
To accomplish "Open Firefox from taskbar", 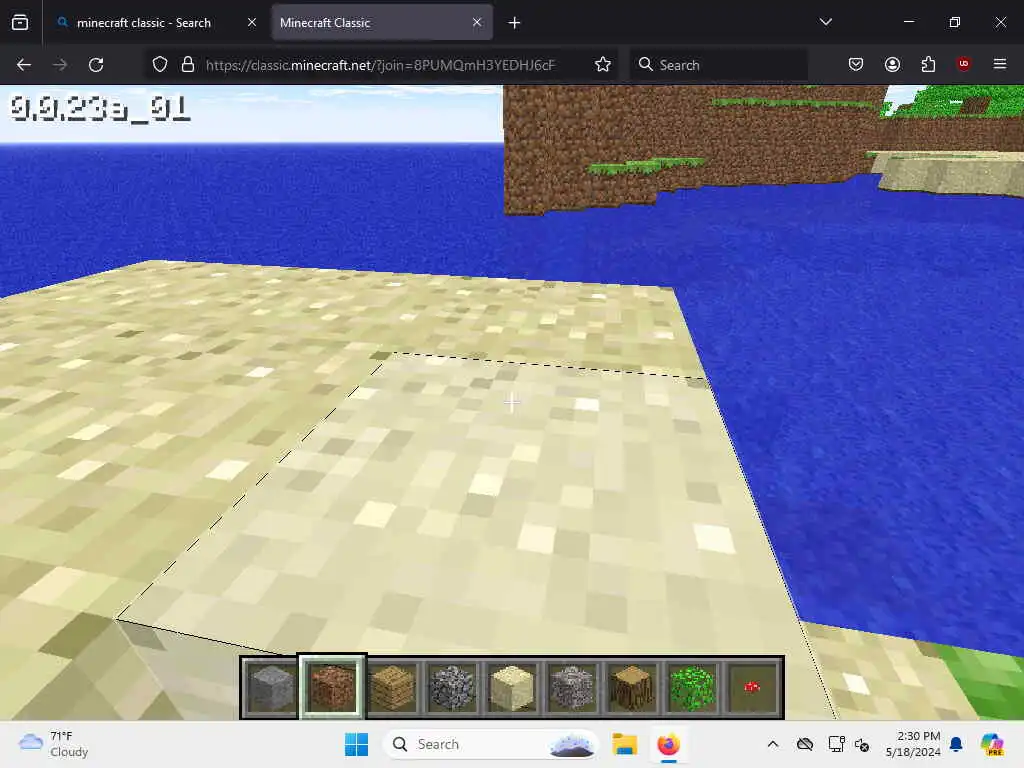I will point(668,744).
